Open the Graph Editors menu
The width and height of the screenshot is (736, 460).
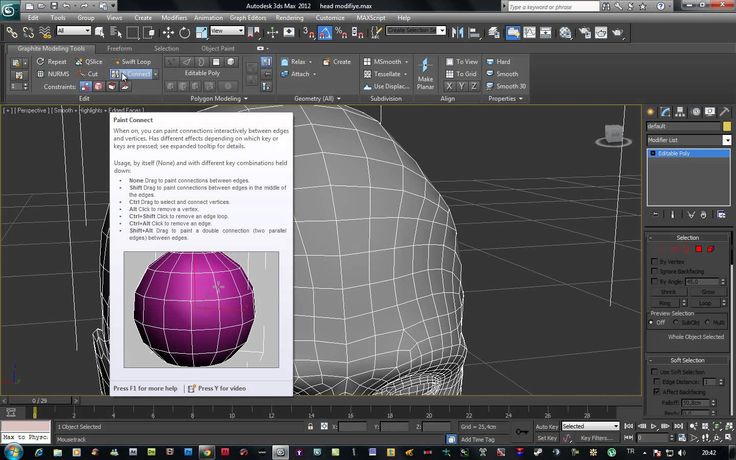[248, 18]
